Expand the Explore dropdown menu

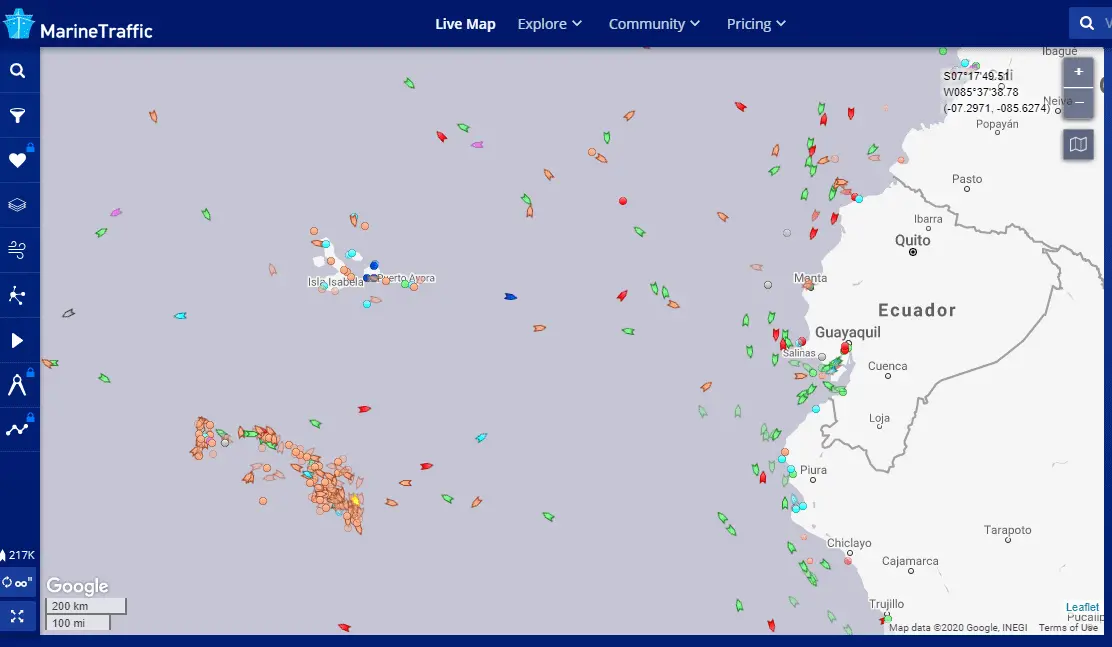tap(549, 24)
